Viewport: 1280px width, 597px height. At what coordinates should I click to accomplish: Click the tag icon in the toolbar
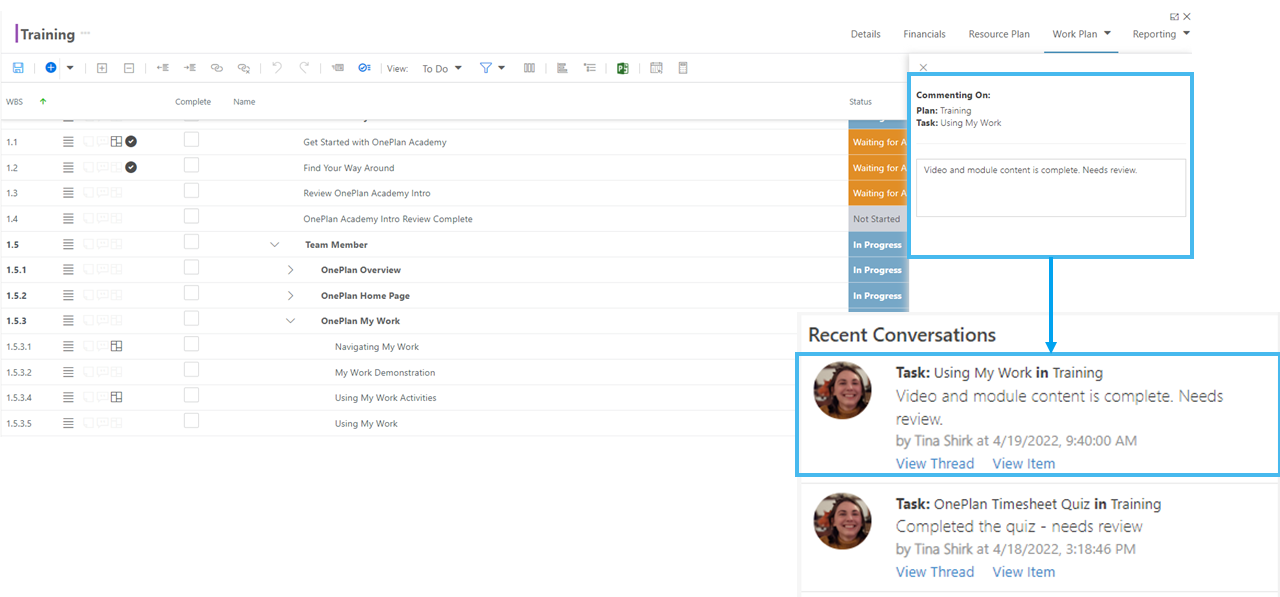click(338, 68)
